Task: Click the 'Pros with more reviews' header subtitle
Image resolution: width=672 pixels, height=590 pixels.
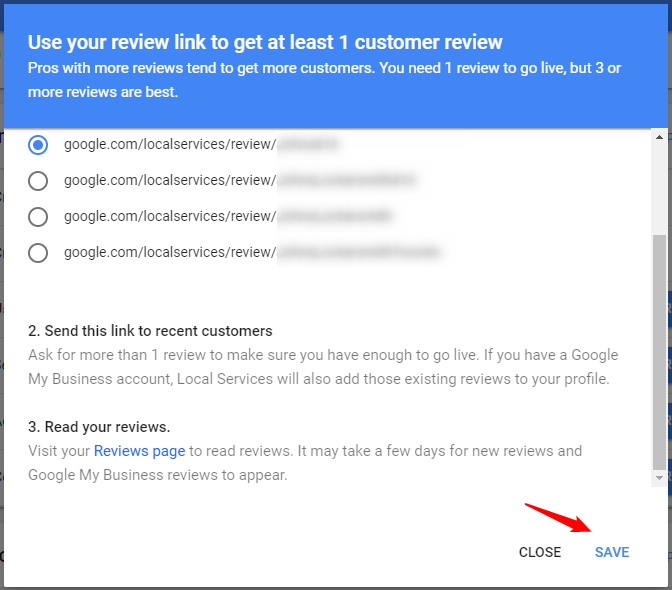Action: 324,79
